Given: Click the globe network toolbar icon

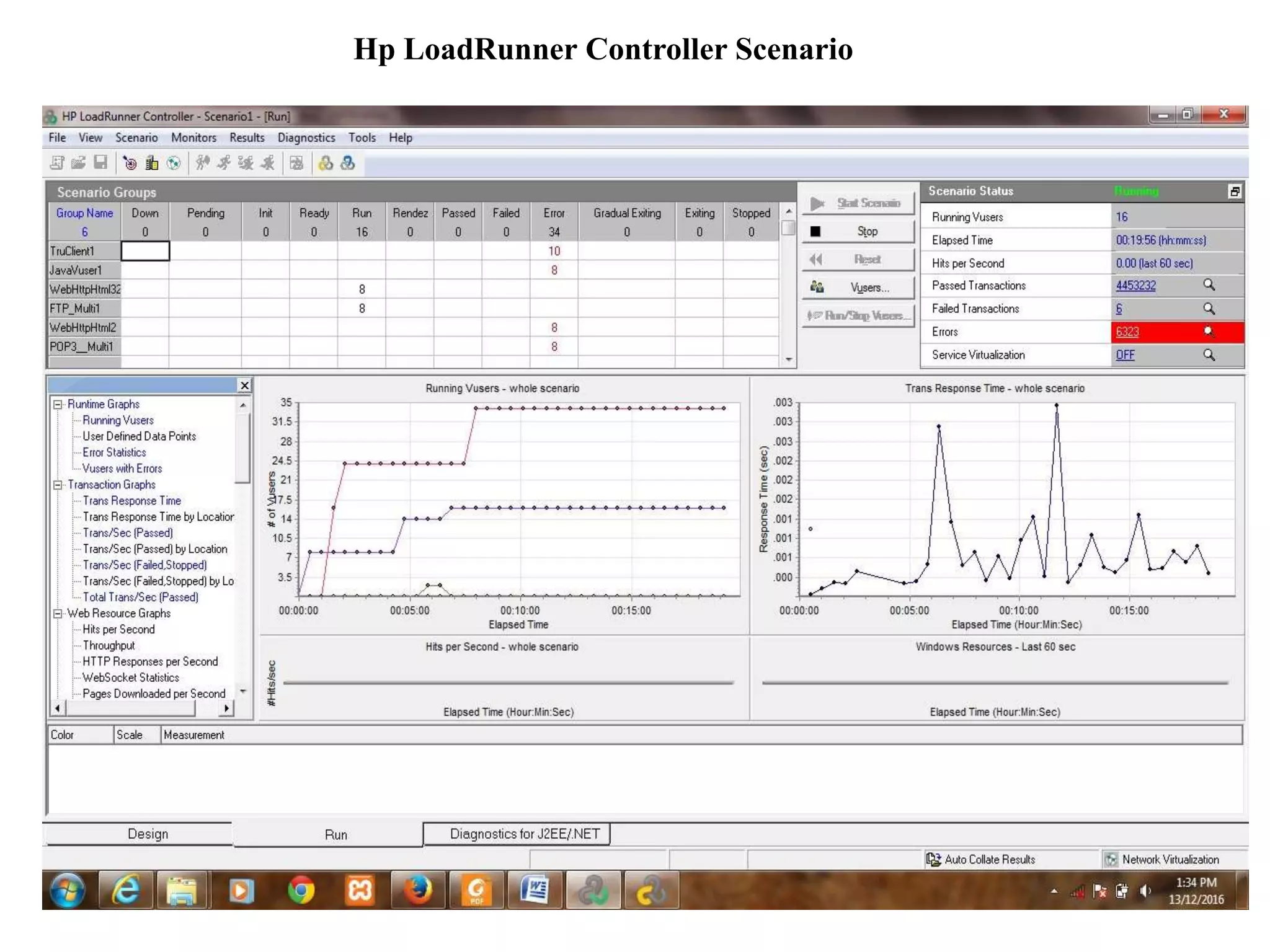Looking at the screenshot, I should point(174,163).
